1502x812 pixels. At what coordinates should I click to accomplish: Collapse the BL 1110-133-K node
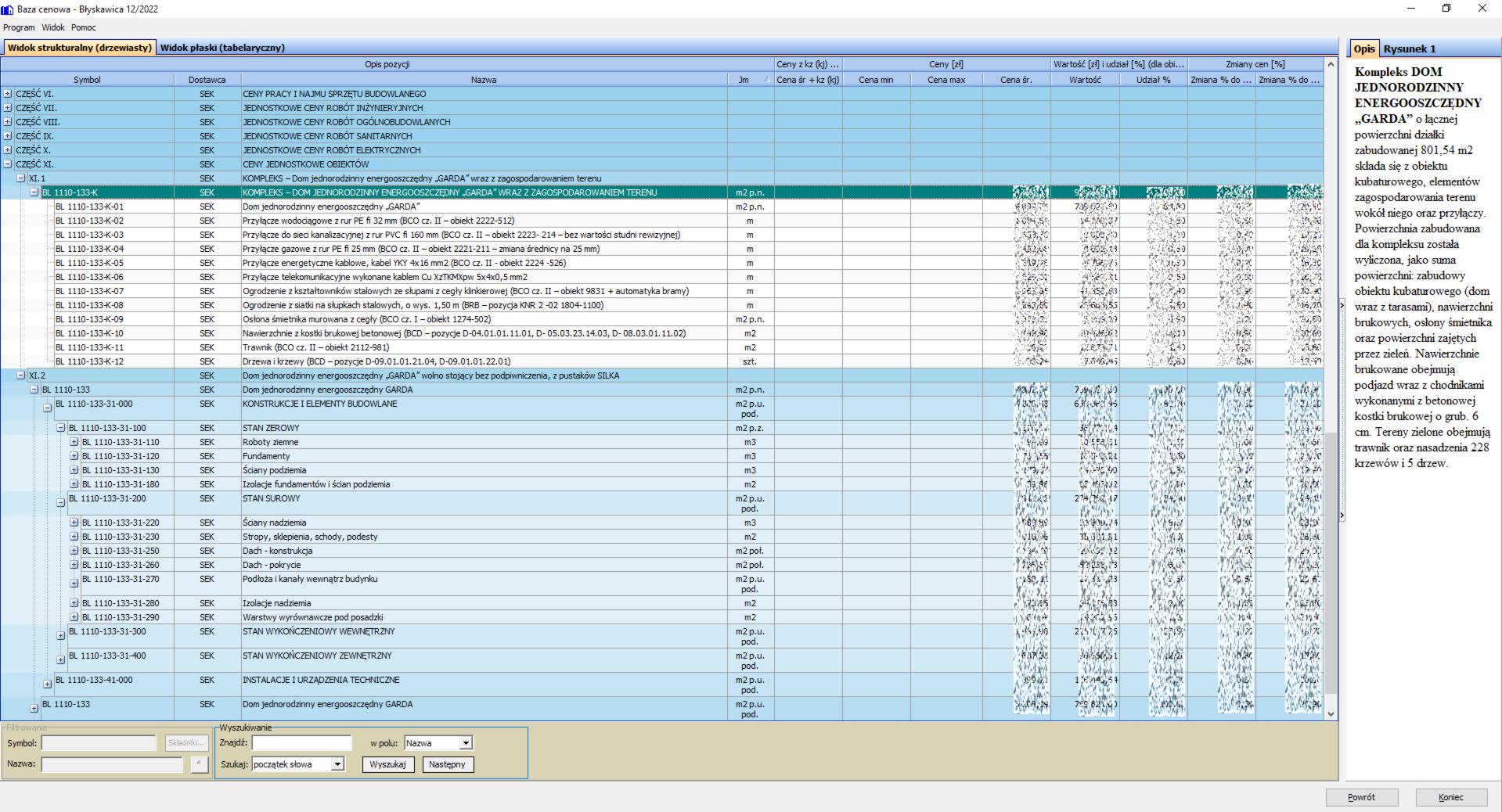pos(34,192)
